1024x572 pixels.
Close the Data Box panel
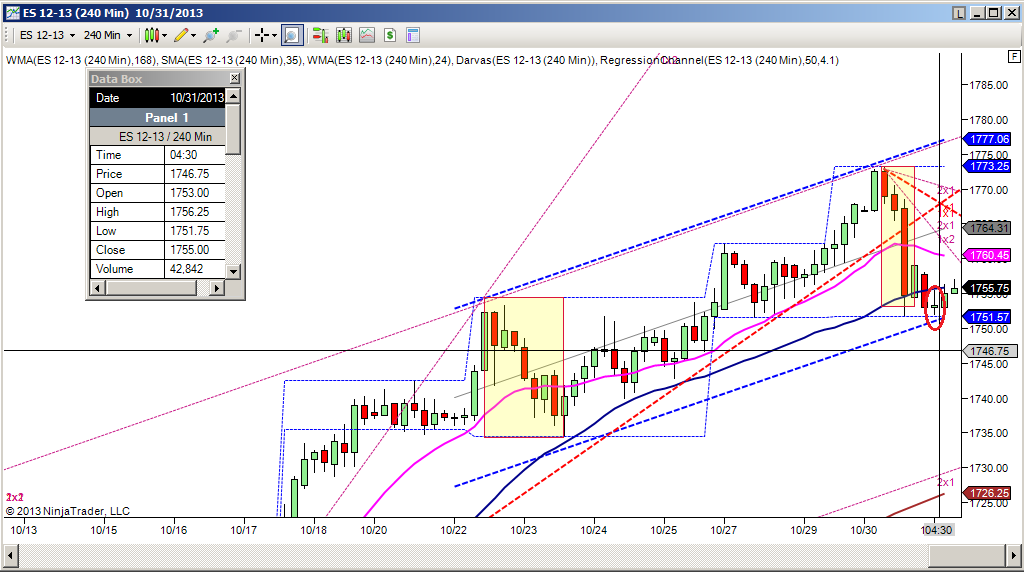point(234,78)
